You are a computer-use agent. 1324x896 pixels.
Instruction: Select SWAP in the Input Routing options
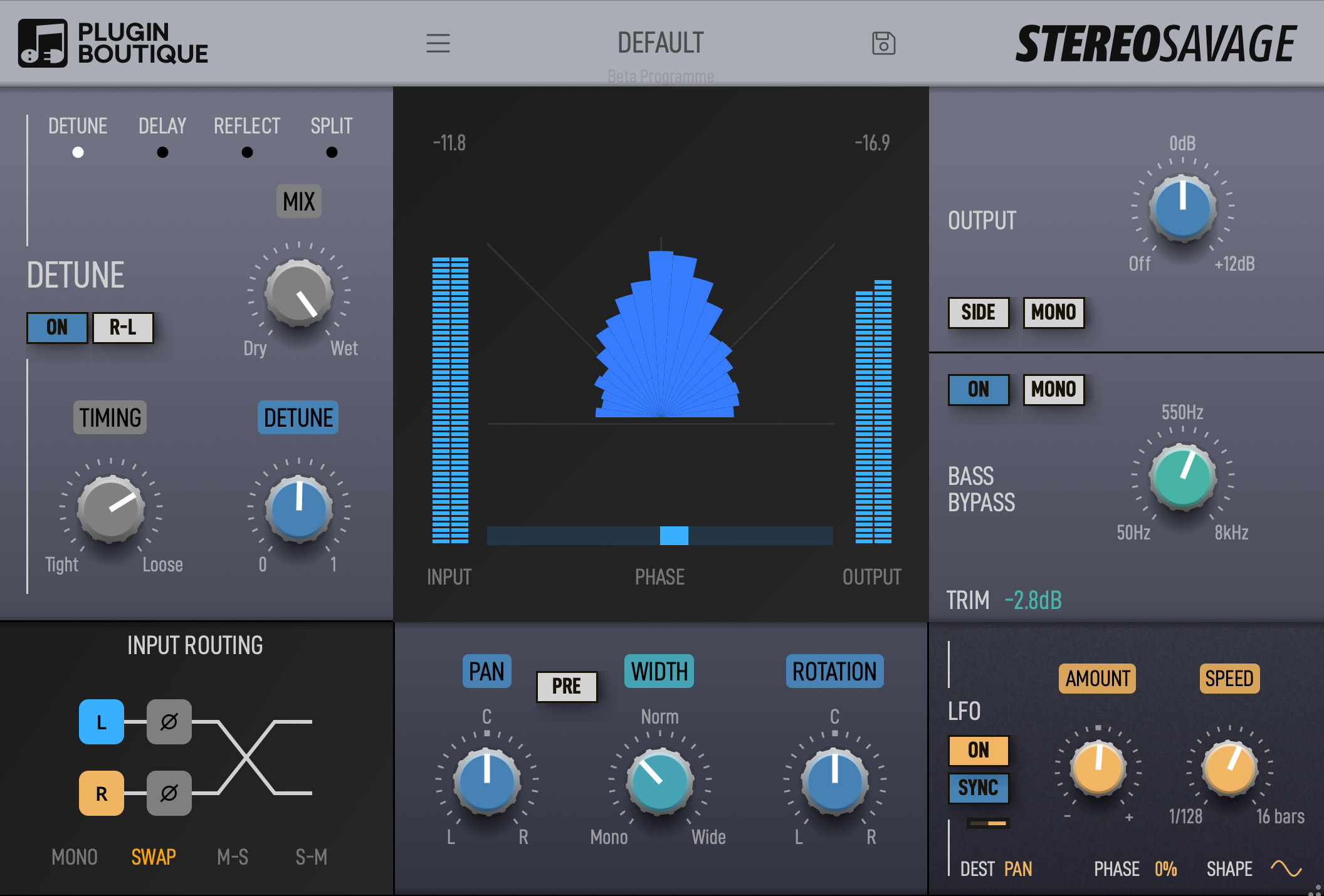tap(153, 857)
